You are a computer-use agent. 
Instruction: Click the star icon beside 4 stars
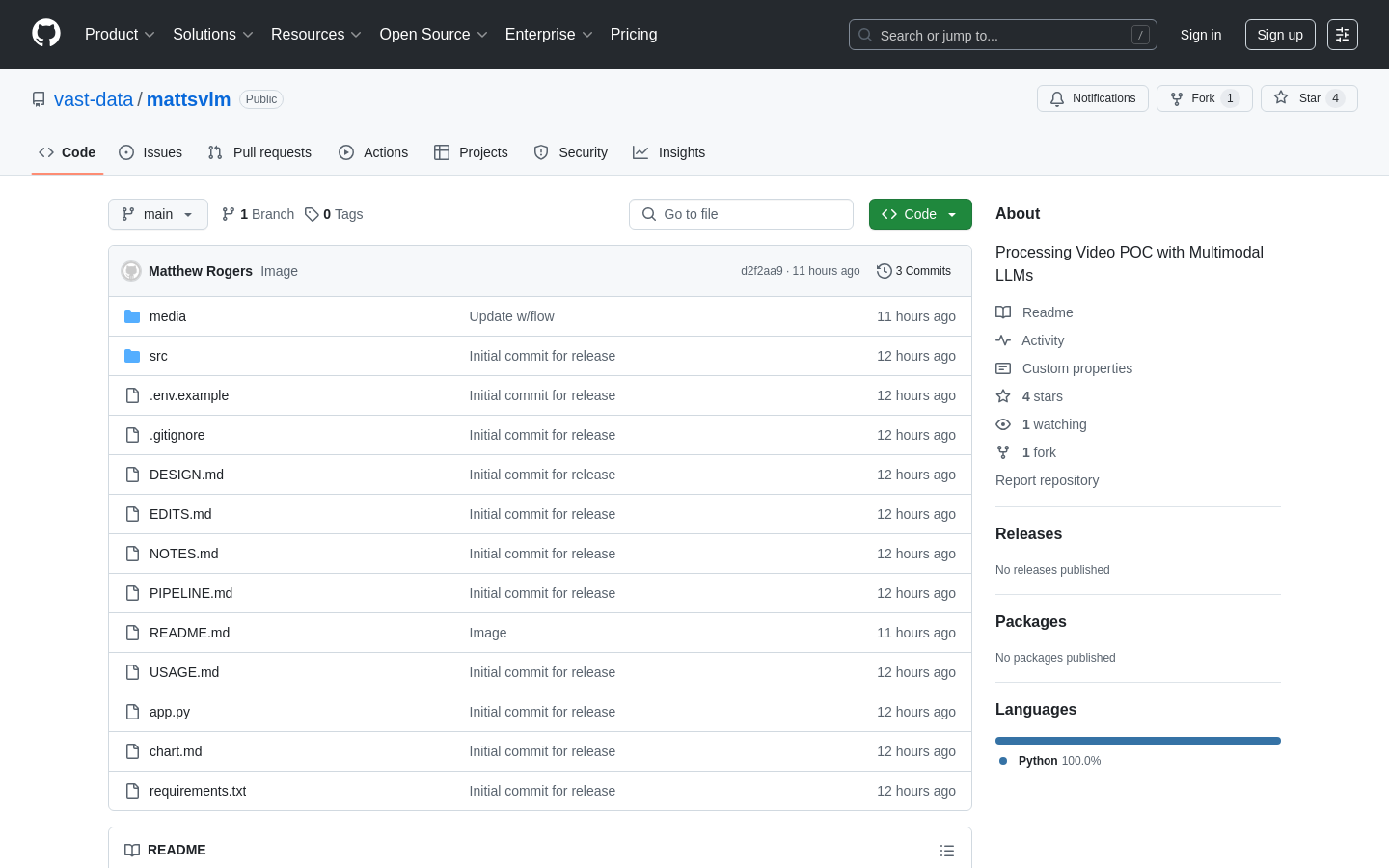tap(1003, 396)
